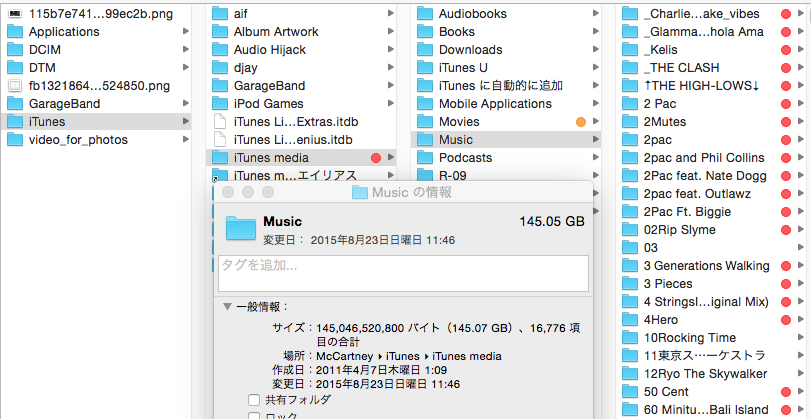
Task: Click the Mobile Applications folder icon
Action: tap(425, 104)
